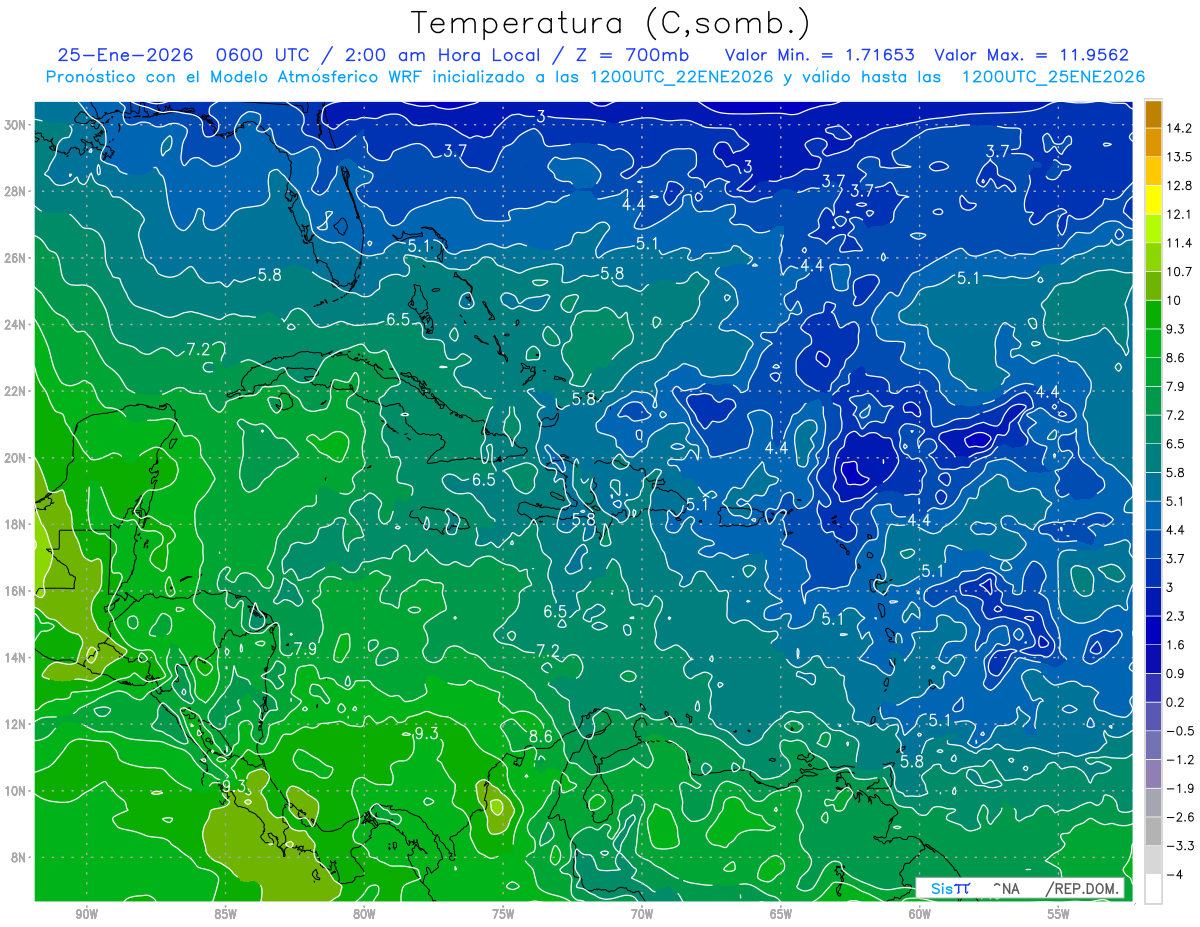Click the -0.5 tick on the color scale
The width and height of the screenshot is (1200, 927).
[1180, 731]
